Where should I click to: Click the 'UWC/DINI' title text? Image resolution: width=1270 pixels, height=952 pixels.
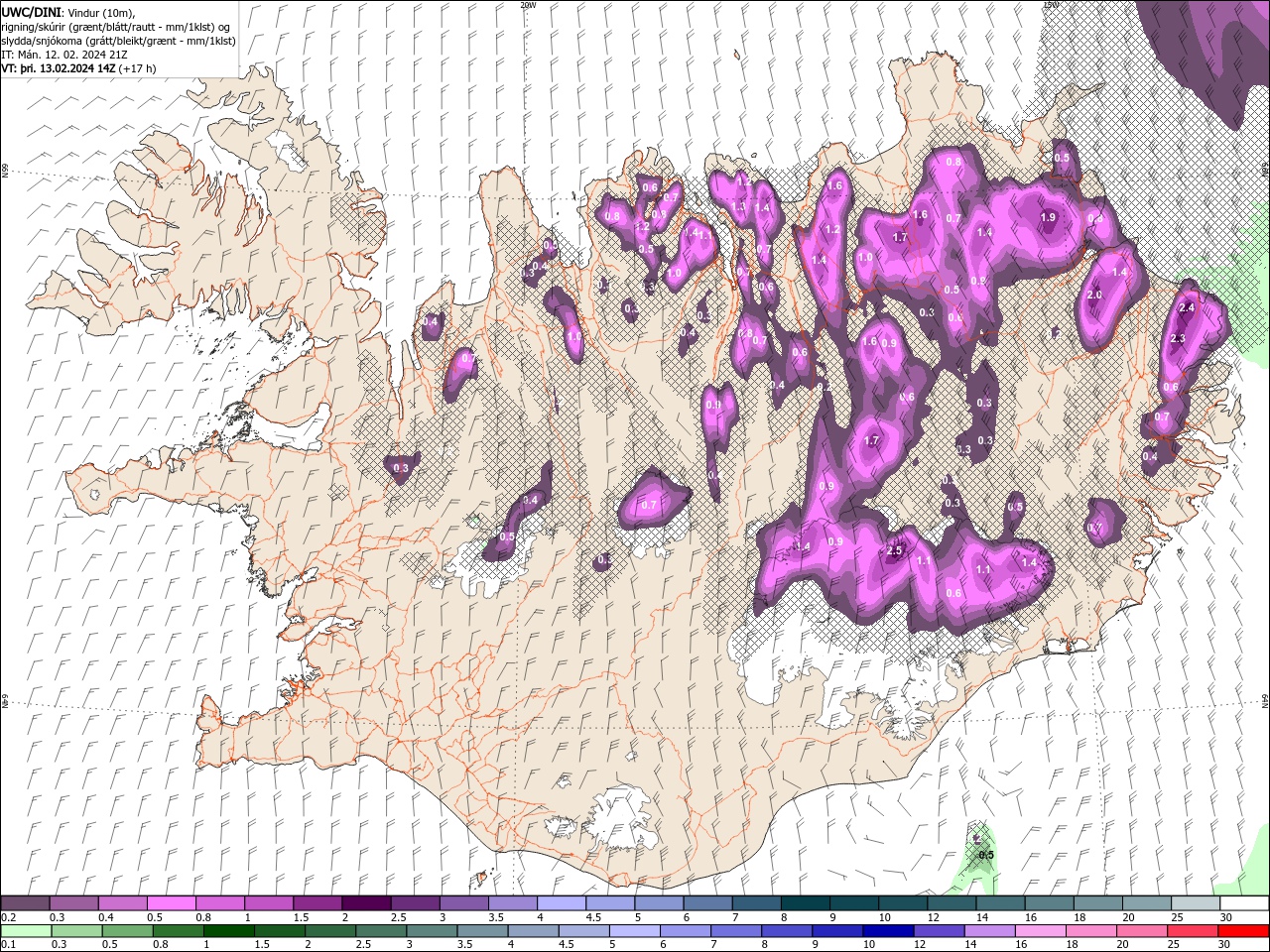click(31, 12)
